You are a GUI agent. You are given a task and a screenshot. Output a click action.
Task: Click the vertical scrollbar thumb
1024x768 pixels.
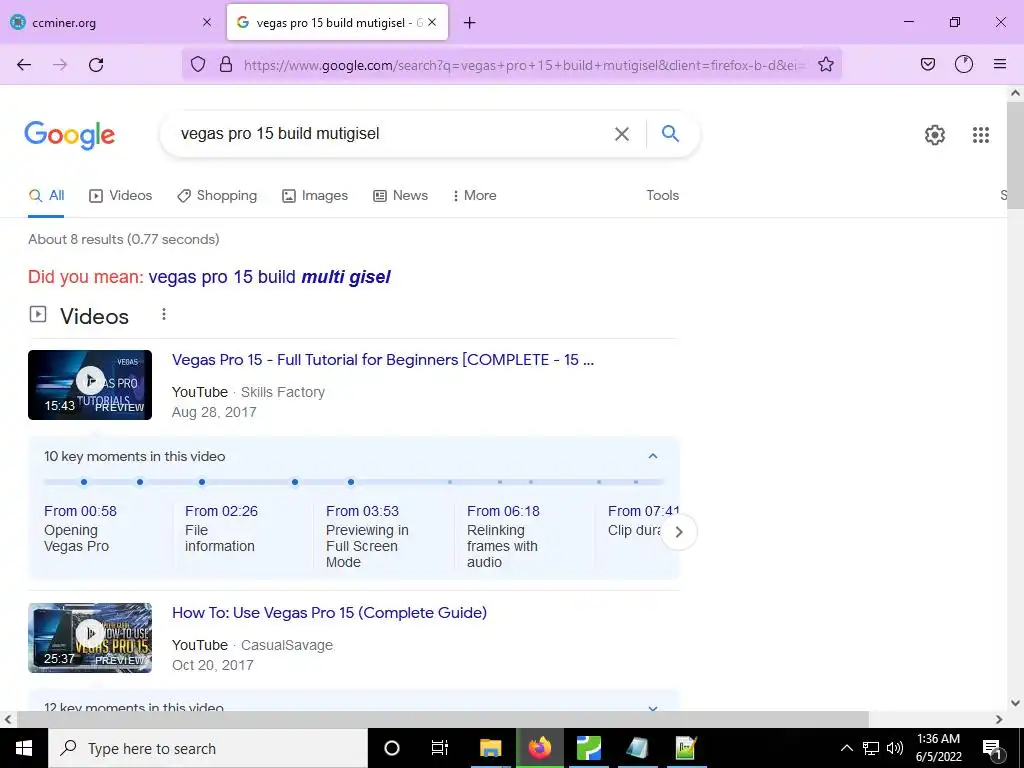point(1015,155)
